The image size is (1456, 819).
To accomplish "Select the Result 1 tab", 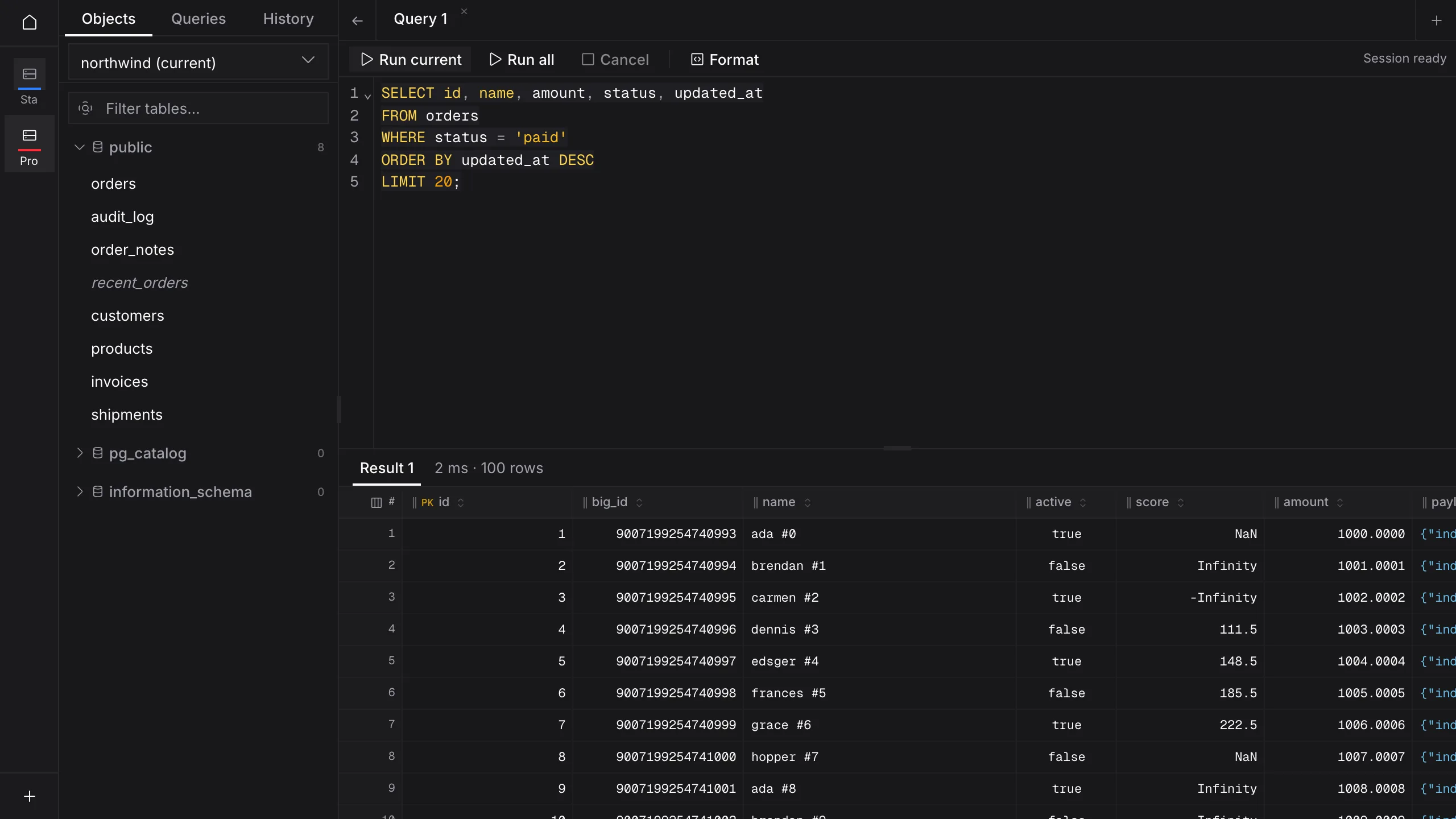I will [387, 468].
